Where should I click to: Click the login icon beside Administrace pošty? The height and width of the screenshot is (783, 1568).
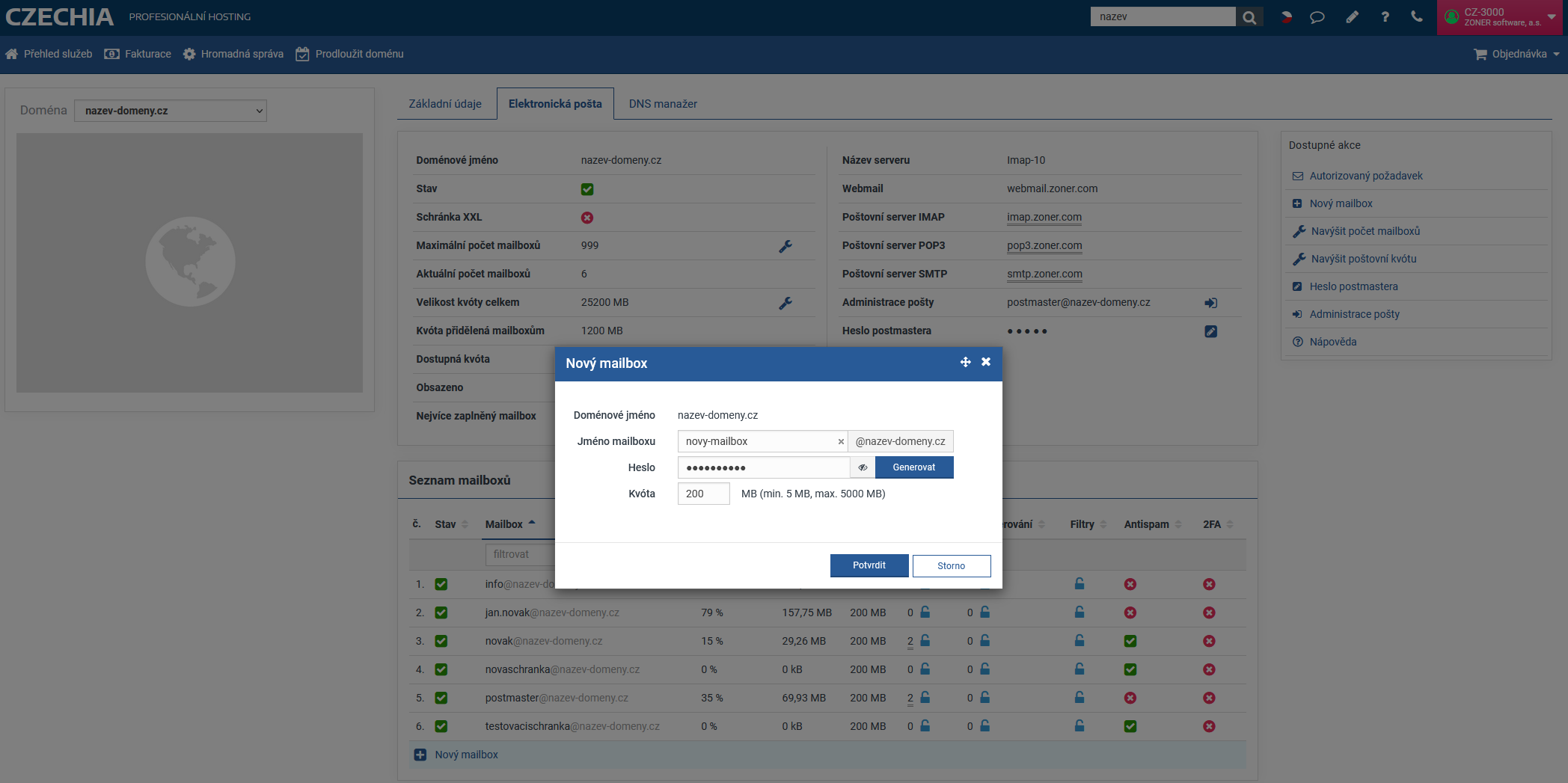pyautogui.click(x=1210, y=303)
